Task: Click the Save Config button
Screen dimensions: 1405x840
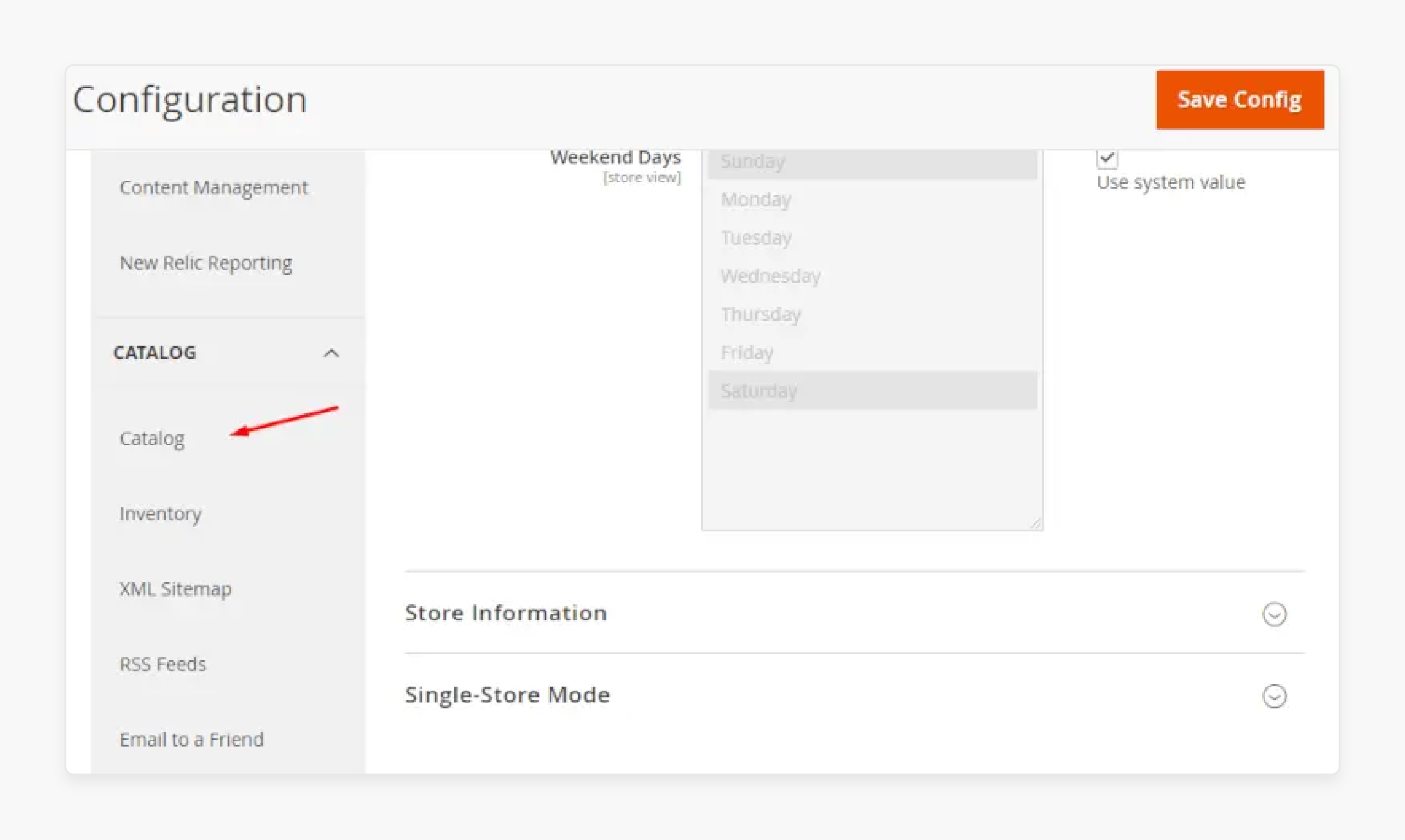Action: pyautogui.click(x=1240, y=100)
